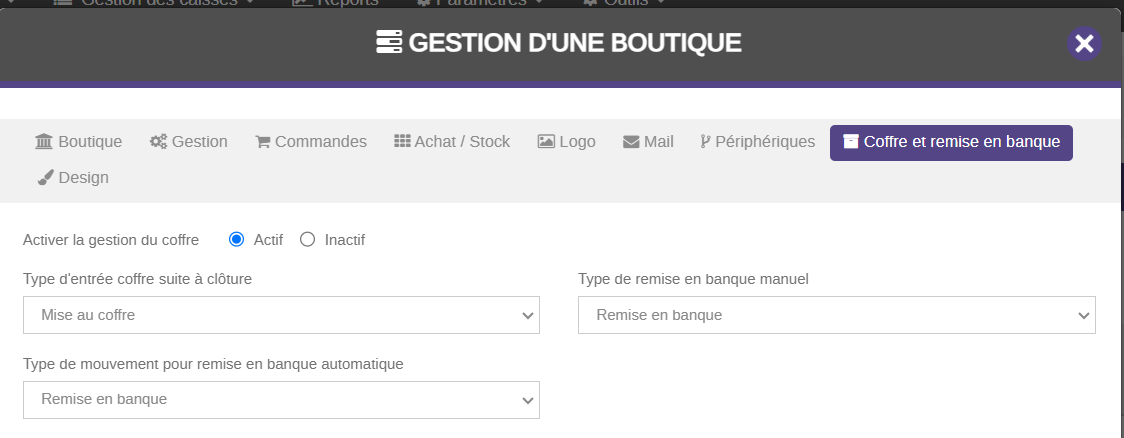Click the Inactif label text
The image size is (1124, 438).
[x=344, y=240]
